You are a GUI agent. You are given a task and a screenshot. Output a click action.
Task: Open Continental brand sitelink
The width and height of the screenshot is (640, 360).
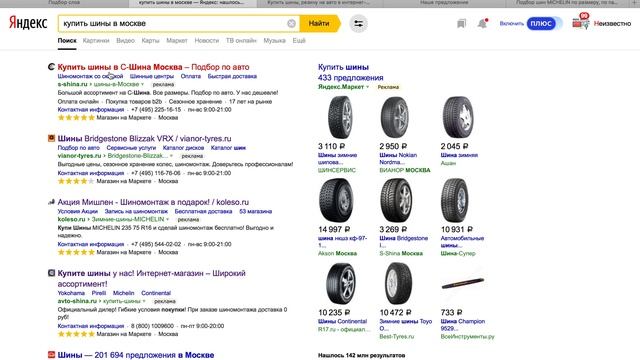[156, 293]
